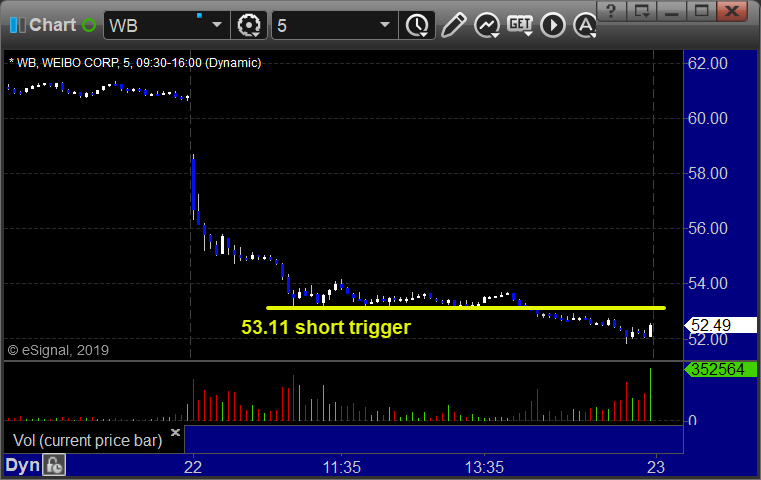The image size is (761, 480).
Task: Click the 60.00 price axis label
Action: 708,118
